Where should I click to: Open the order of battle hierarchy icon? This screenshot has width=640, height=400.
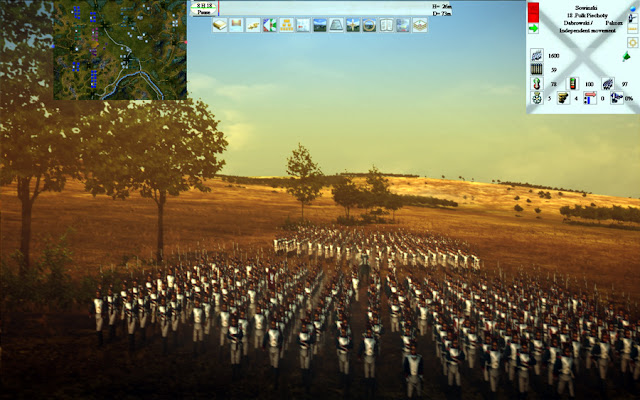tap(286, 25)
